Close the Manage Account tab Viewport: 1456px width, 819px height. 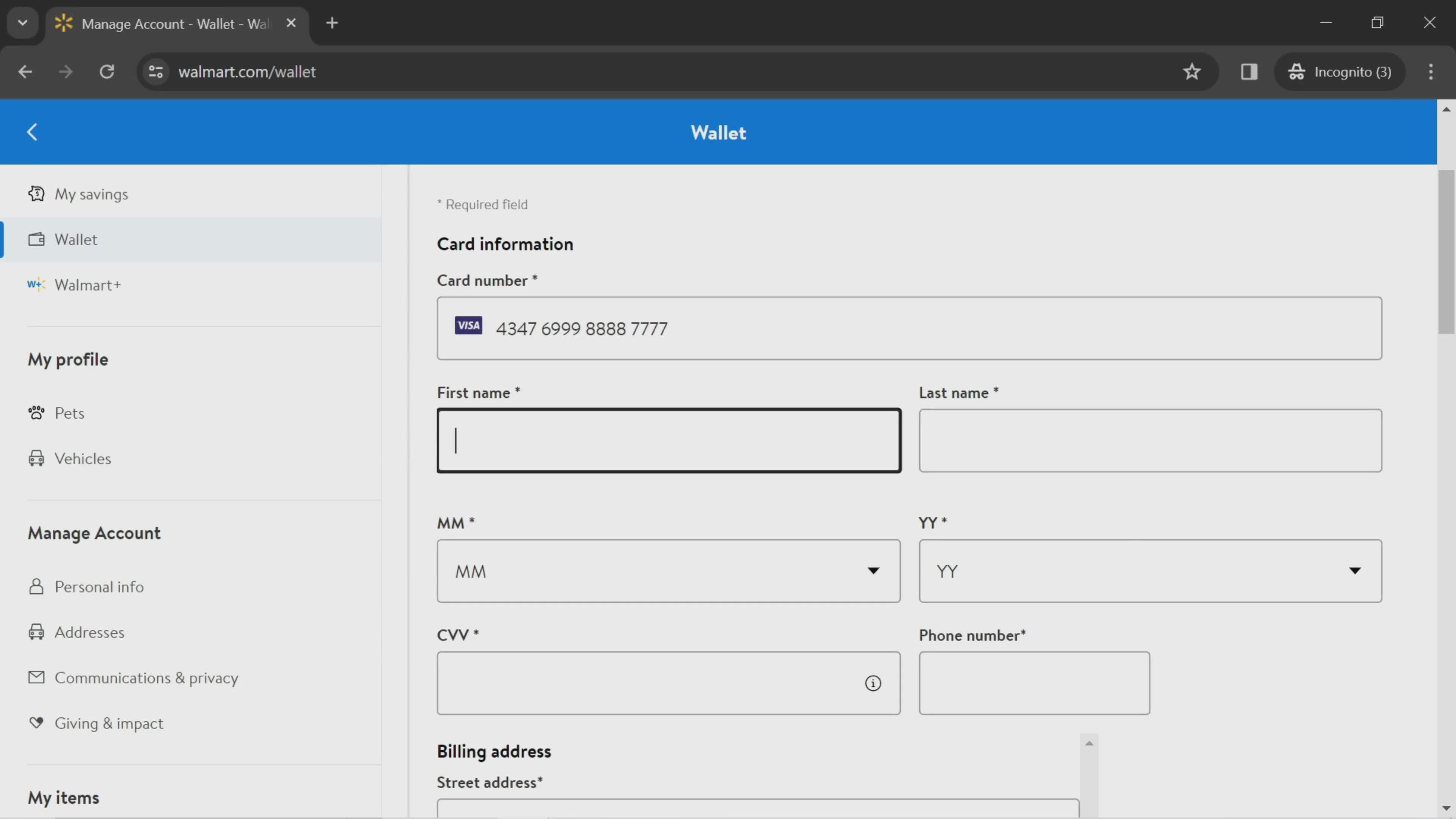click(290, 23)
